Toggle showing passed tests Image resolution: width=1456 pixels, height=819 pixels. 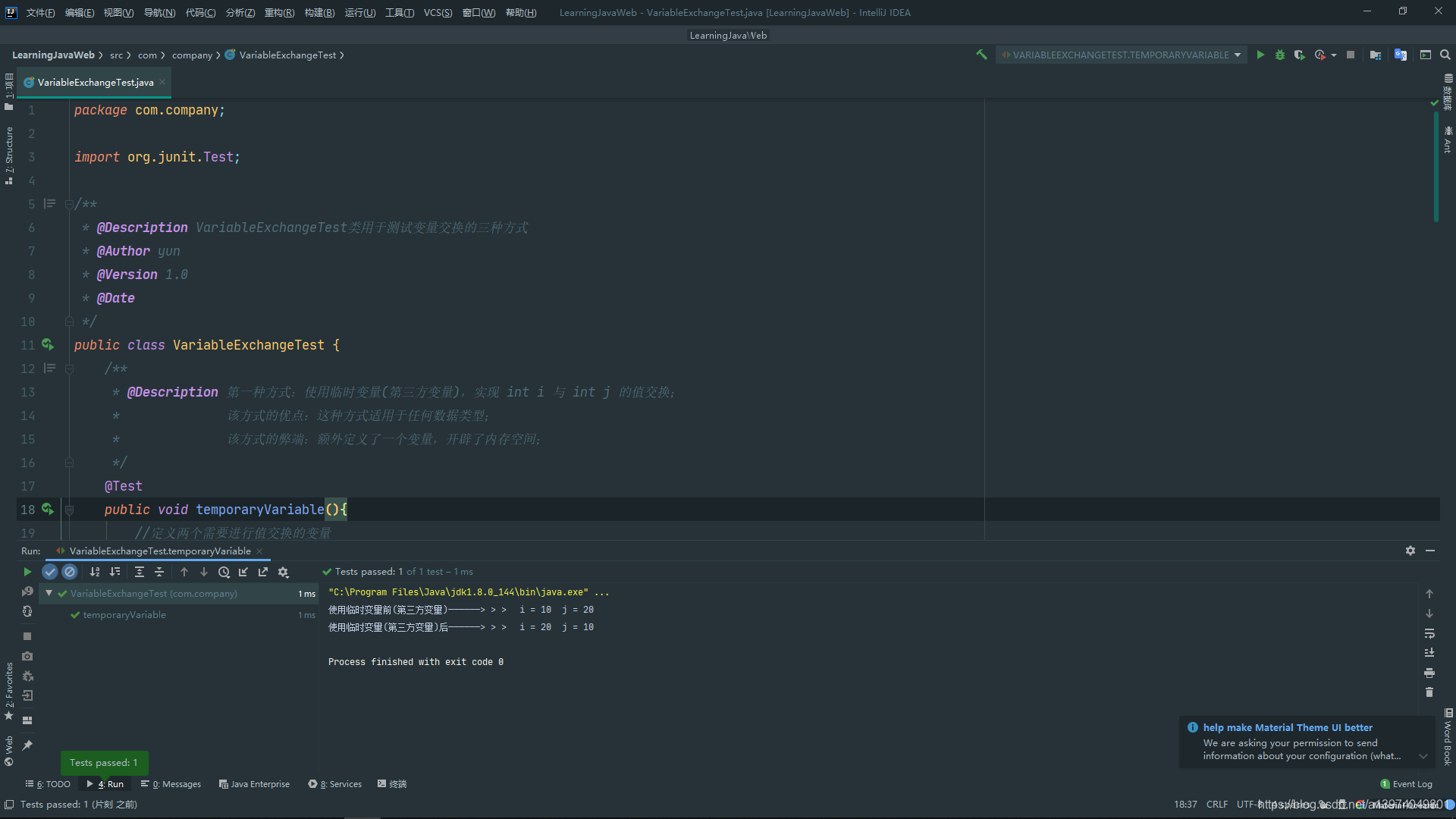coord(50,572)
